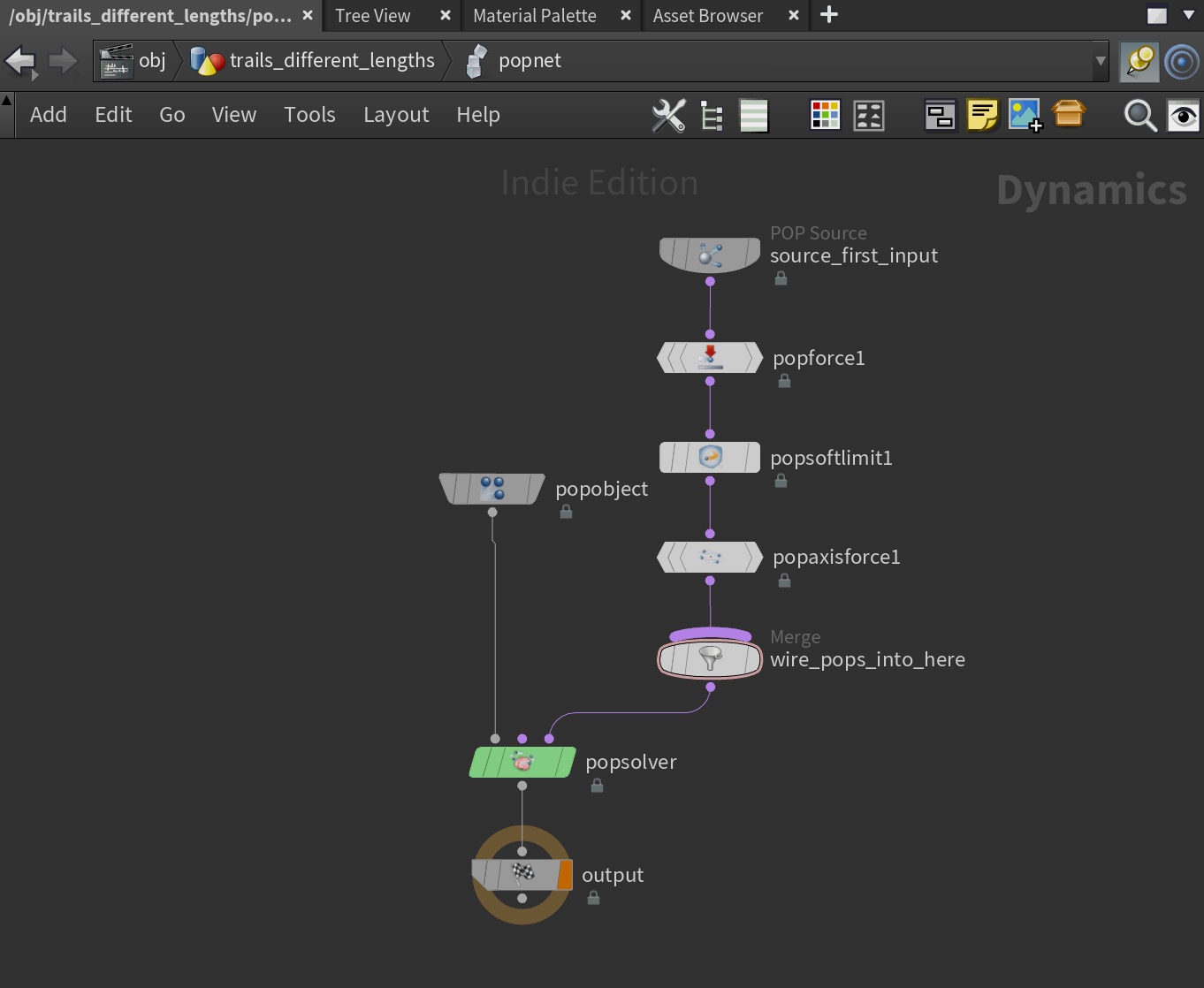The image size is (1204, 988).
Task: Add a background image to the network
Action: [x=1025, y=116]
